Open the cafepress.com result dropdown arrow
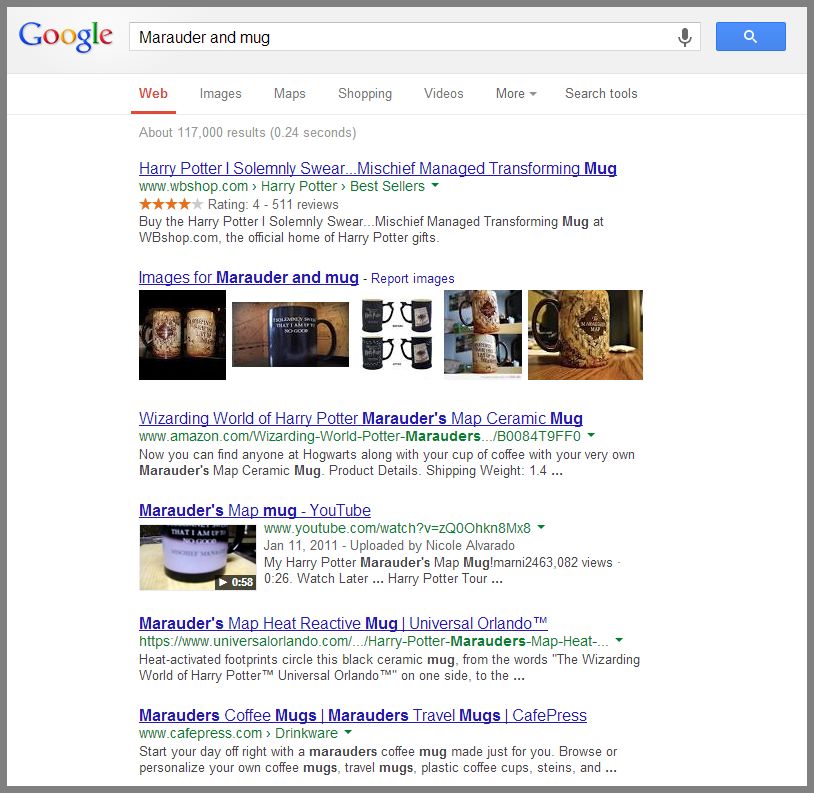 pyautogui.click(x=348, y=732)
